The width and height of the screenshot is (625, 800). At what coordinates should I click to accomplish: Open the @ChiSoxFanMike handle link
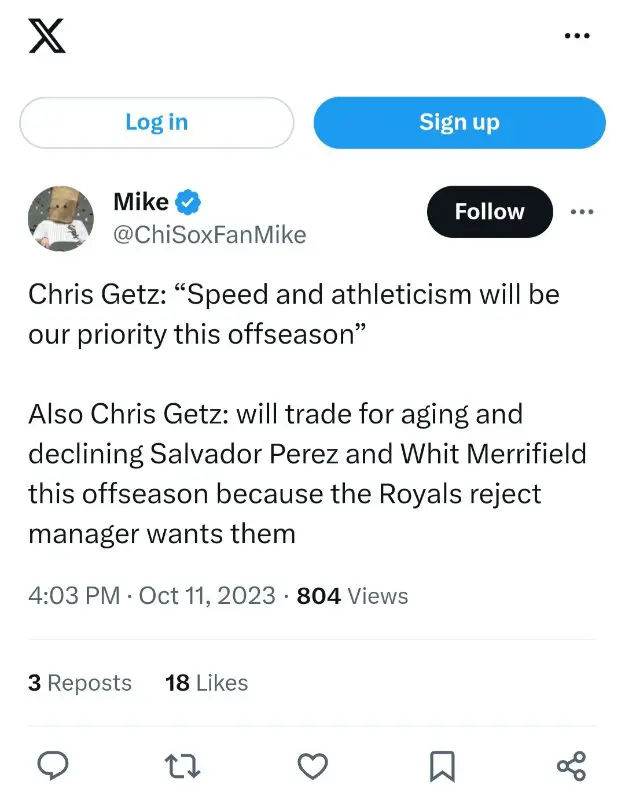coord(210,235)
